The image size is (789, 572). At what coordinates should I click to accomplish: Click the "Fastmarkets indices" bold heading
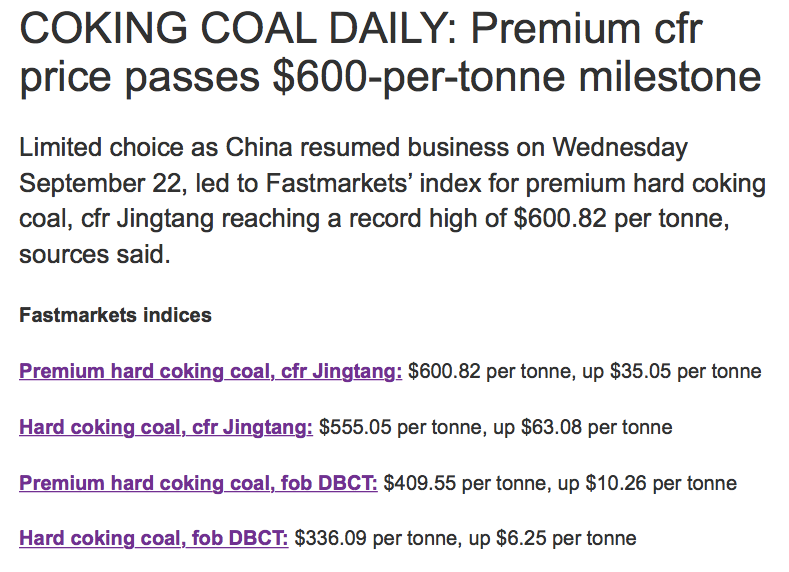click(115, 315)
